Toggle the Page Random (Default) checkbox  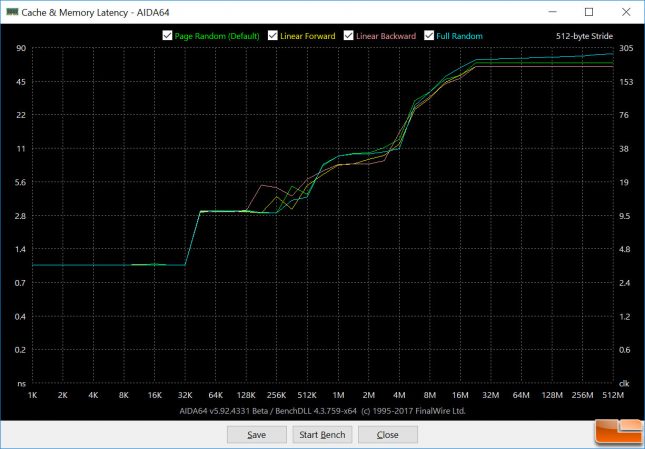pos(167,36)
